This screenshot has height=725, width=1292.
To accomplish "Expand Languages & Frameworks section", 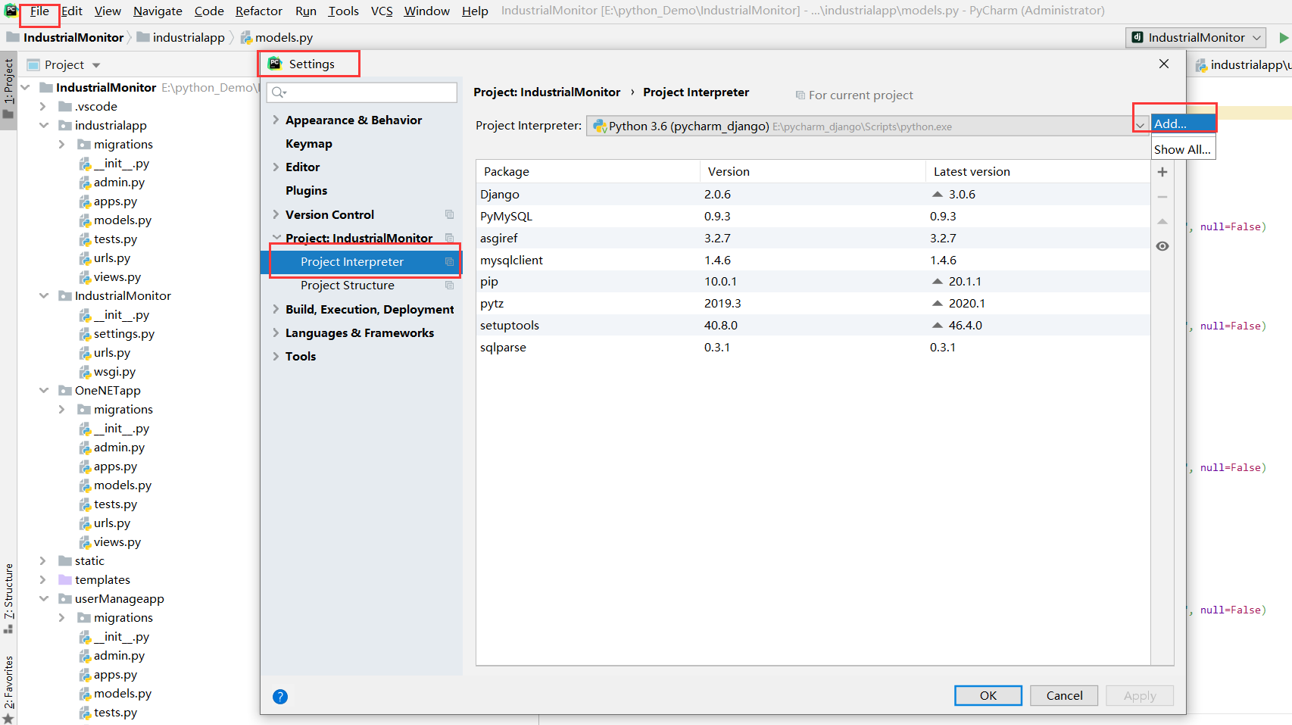I will pyautogui.click(x=276, y=333).
